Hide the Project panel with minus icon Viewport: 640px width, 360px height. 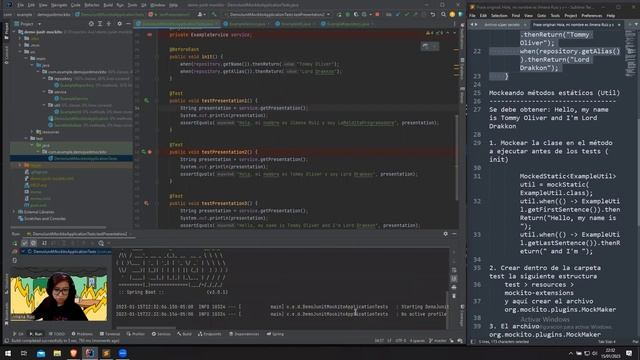coord(128,24)
